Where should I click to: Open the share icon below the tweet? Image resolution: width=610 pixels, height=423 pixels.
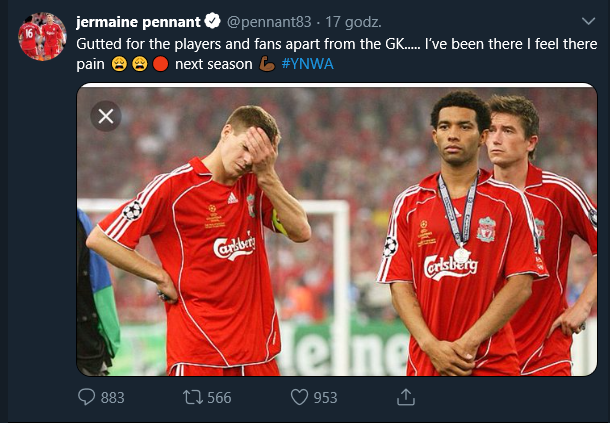pos(405,397)
